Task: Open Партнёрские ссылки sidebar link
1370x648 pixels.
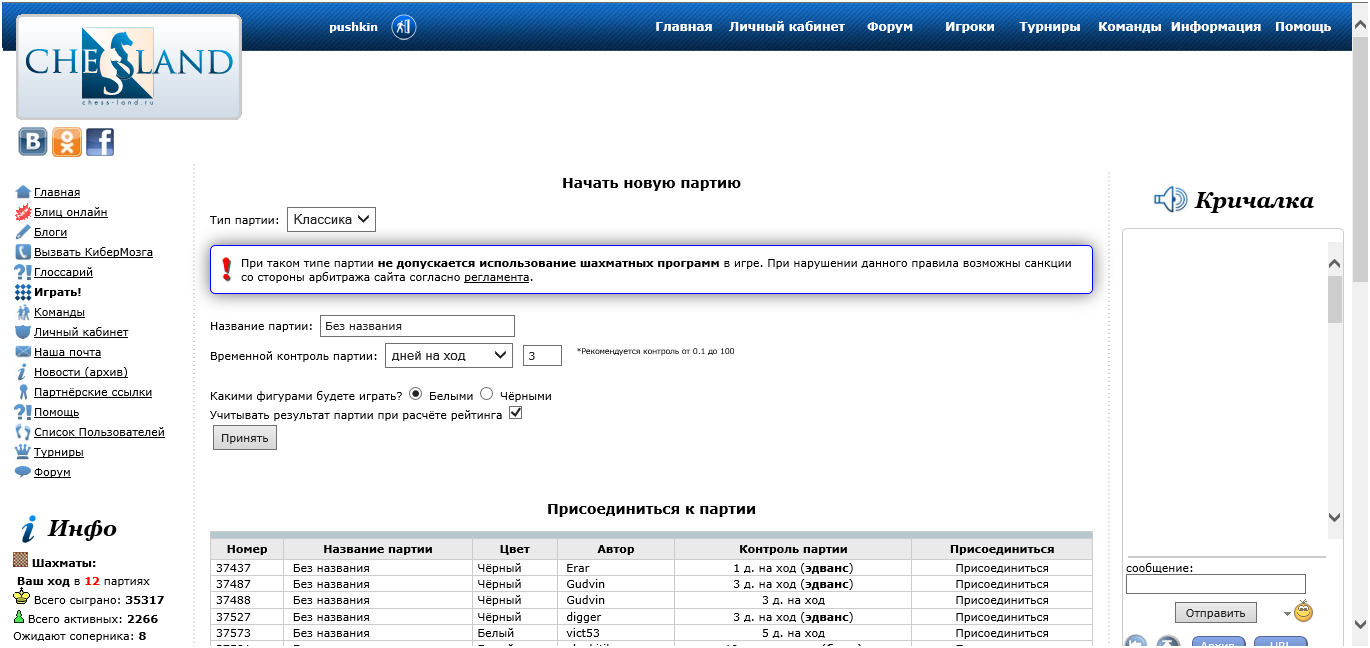Action: (x=93, y=392)
